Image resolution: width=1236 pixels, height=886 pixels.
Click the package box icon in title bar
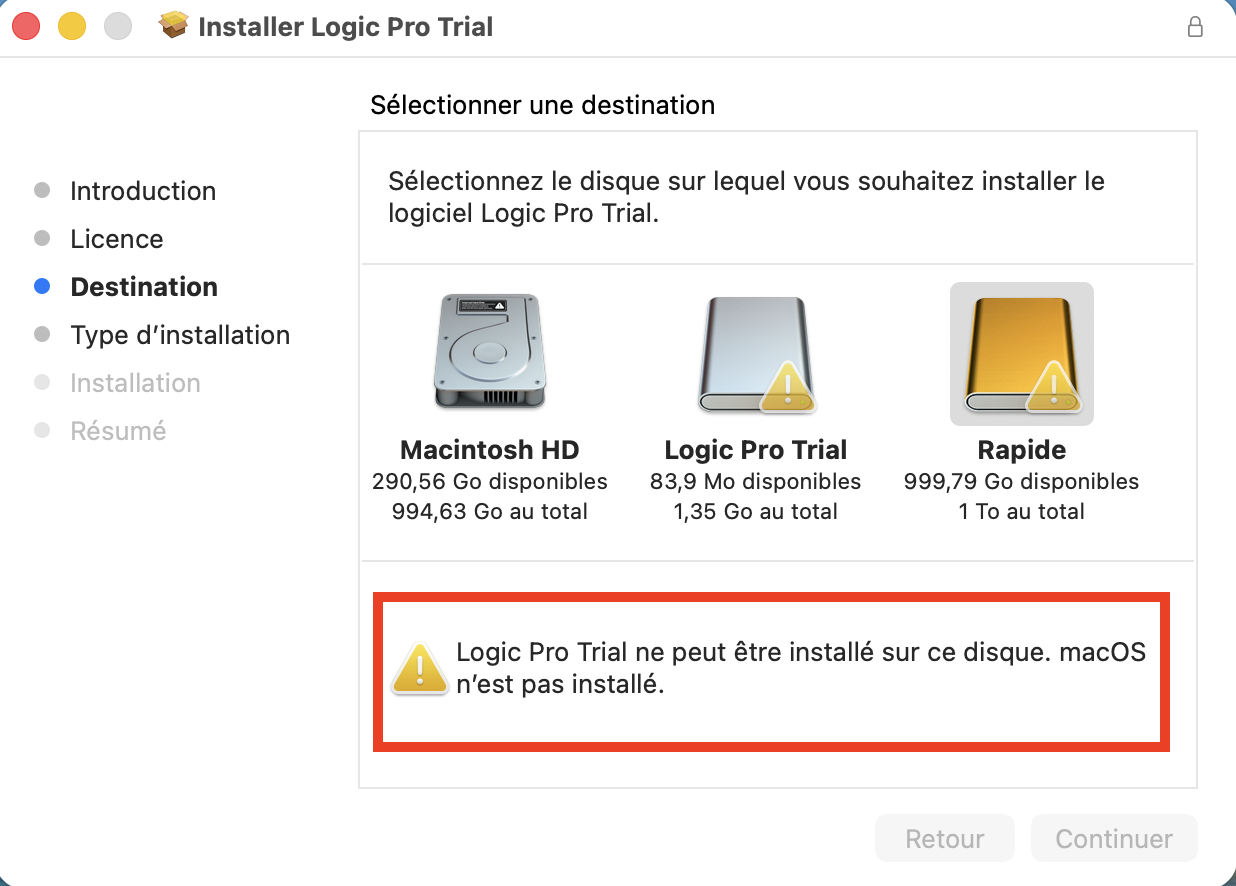pyautogui.click(x=174, y=26)
